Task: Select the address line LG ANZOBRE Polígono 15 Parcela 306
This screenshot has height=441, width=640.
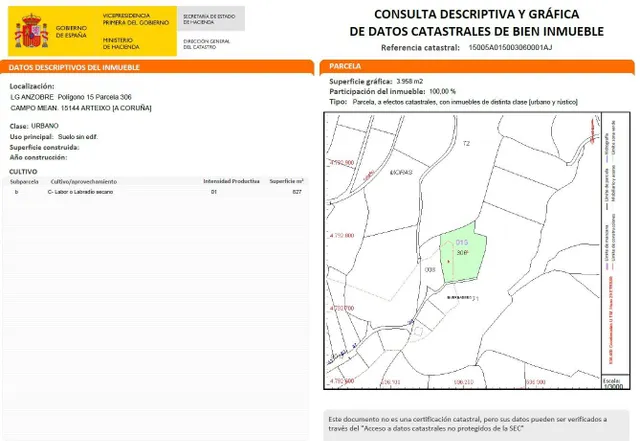Action: [x=71, y=97]
